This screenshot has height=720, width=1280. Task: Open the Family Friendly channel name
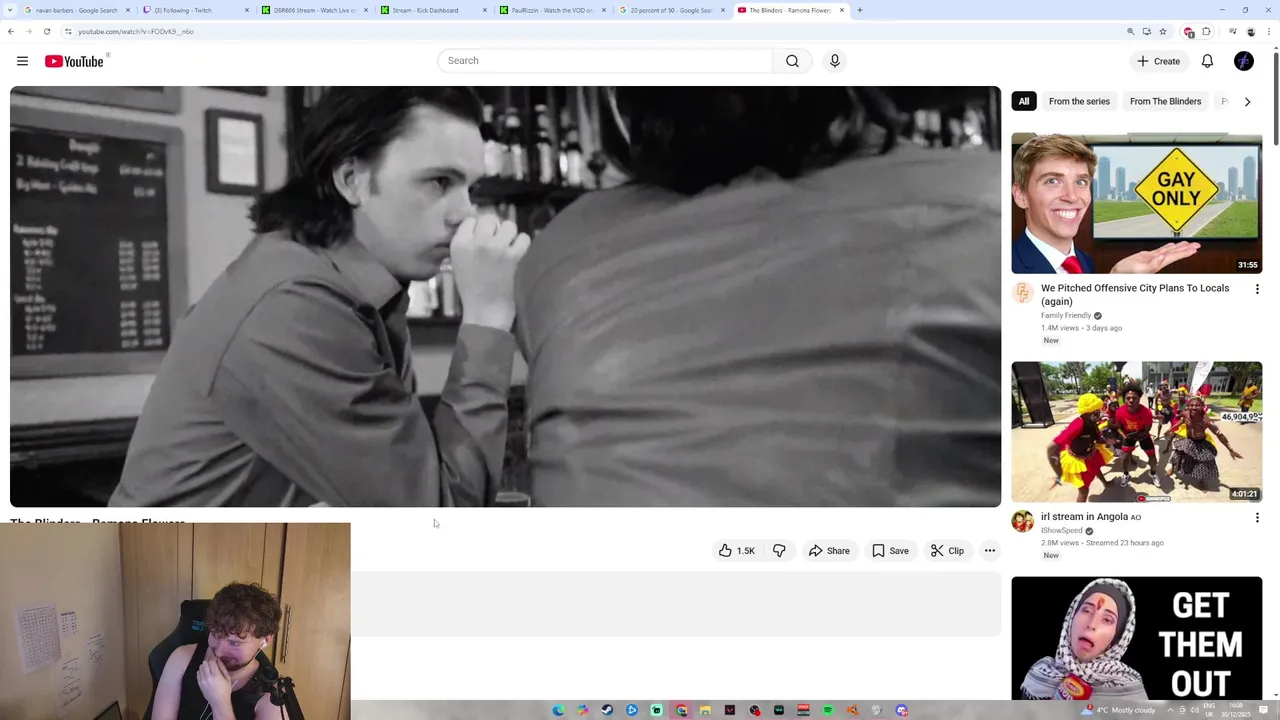pos(1066,316)
